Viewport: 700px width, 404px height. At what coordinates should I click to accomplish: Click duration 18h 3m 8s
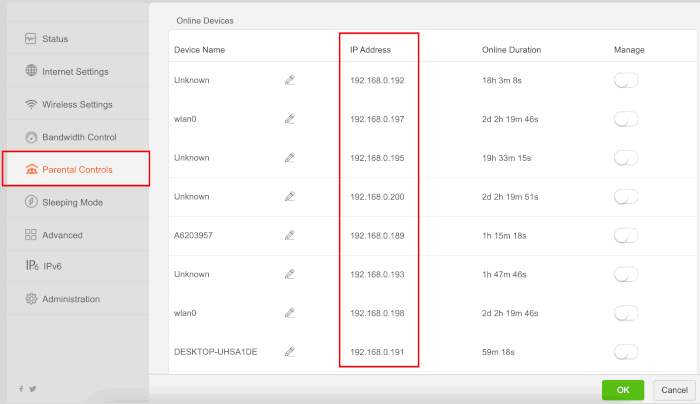(501, 80)
